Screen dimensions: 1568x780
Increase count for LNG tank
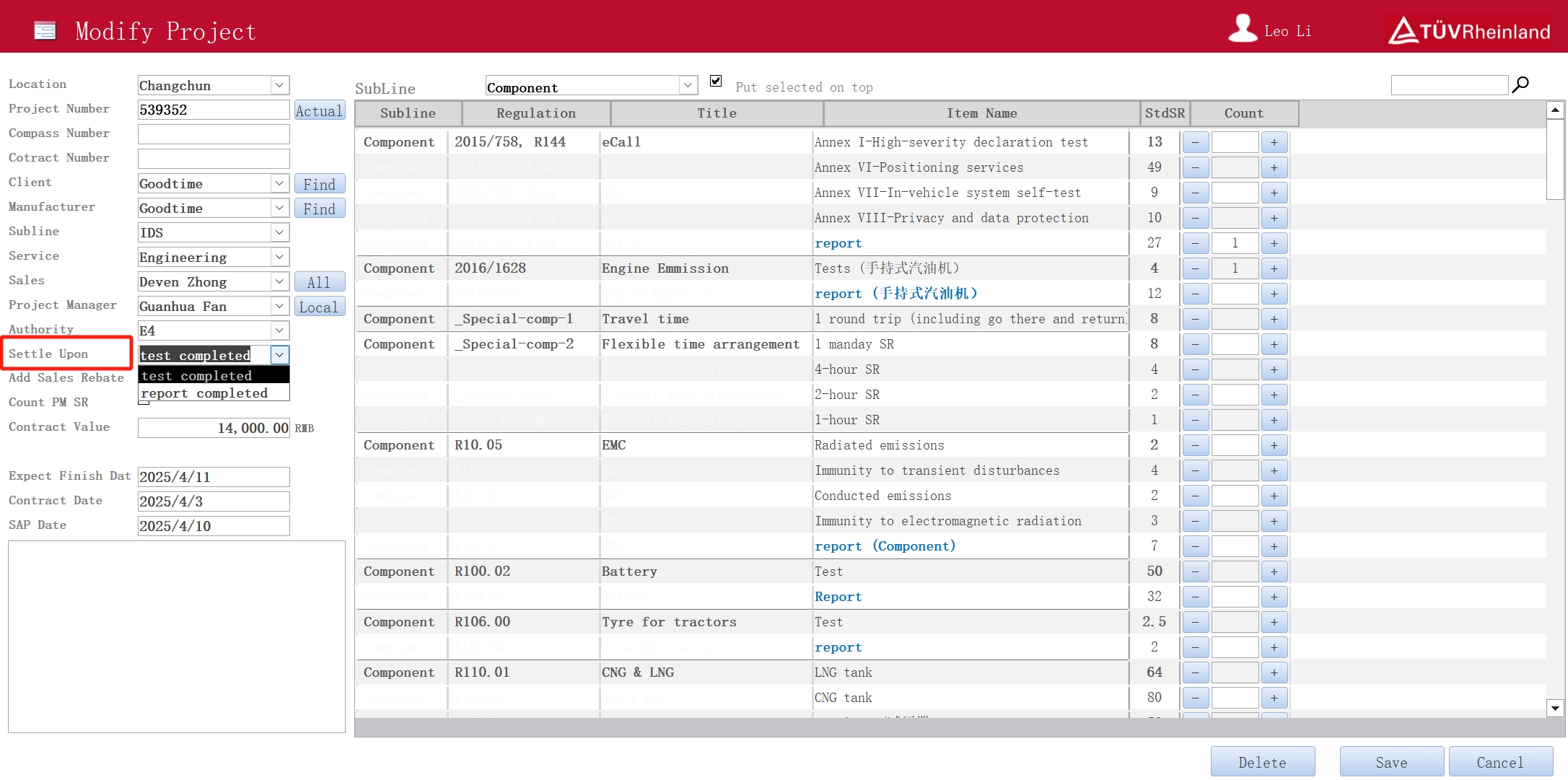[x=1274, y=672]
